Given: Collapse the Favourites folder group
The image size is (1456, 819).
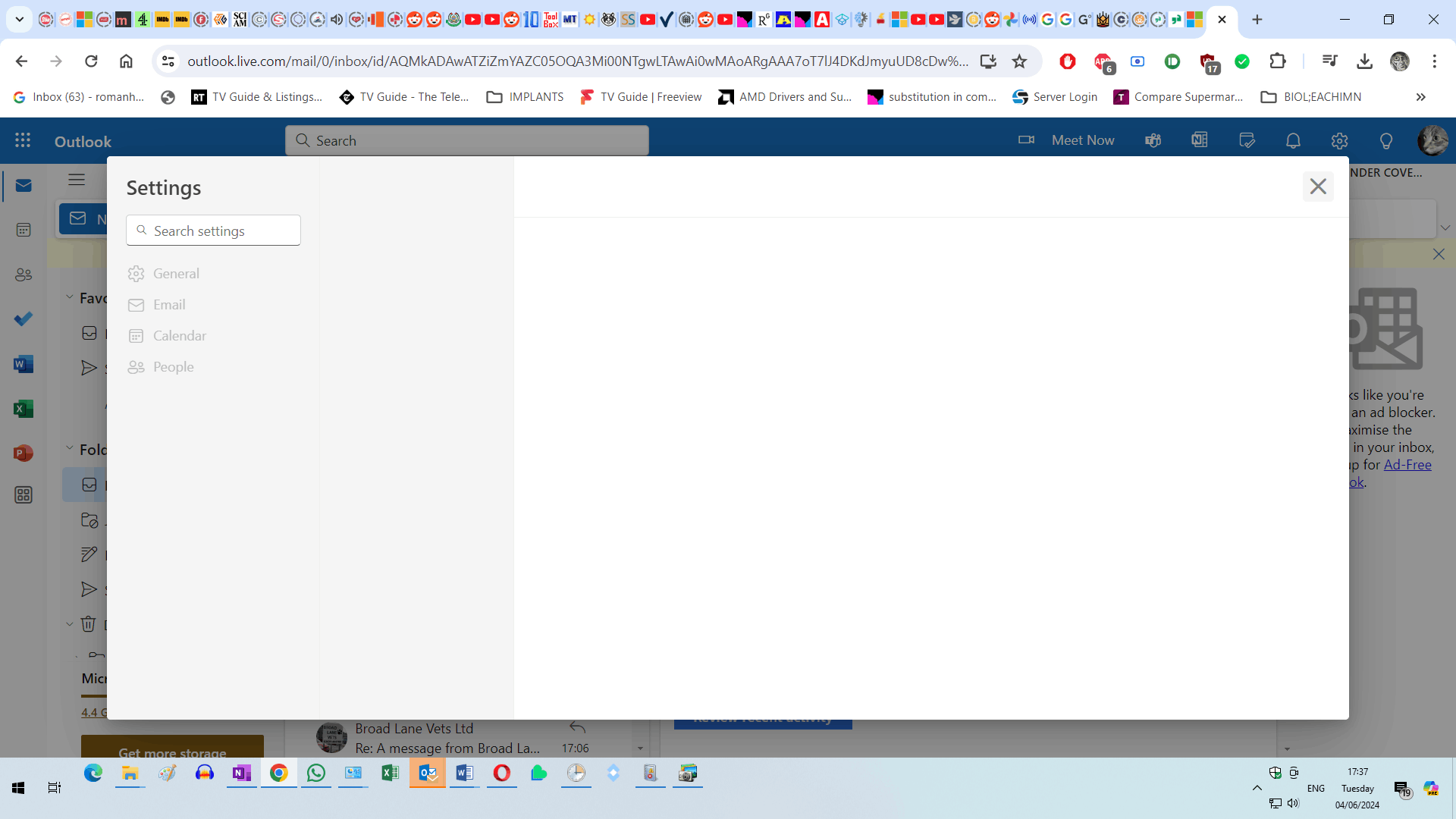Looking at the screenshot, I should [x=70, y=297].
